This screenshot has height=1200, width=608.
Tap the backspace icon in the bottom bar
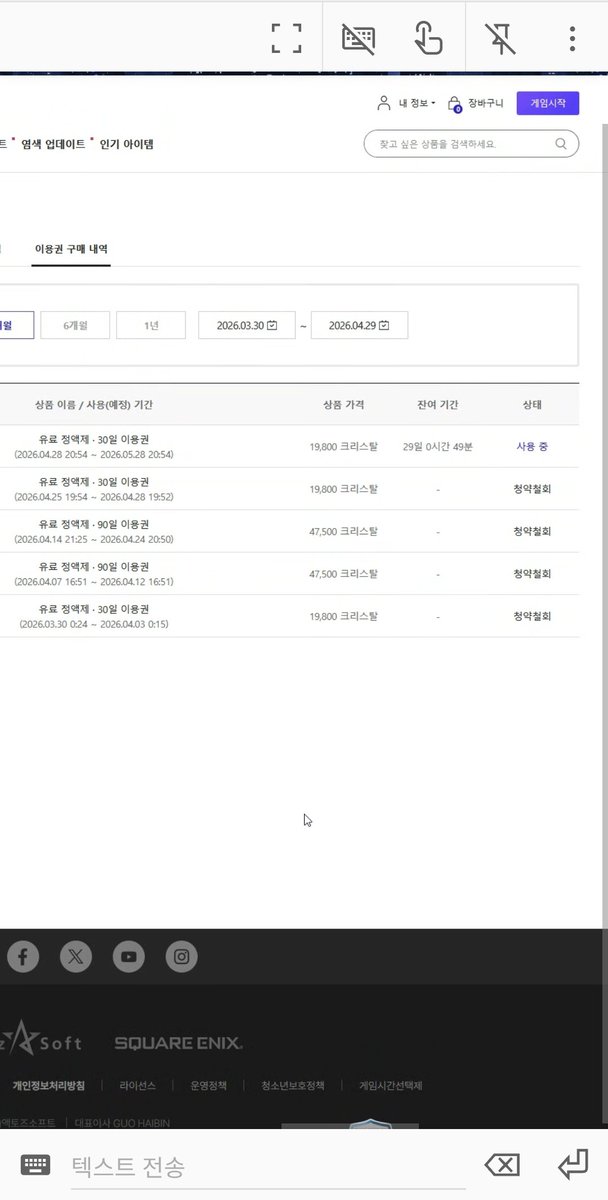click(502, 1164)
